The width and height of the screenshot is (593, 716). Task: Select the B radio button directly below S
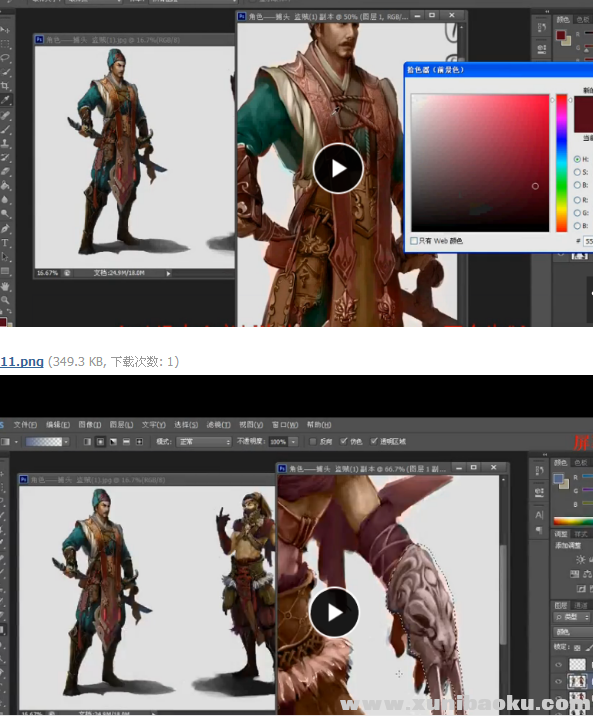(x=577, y=185)
